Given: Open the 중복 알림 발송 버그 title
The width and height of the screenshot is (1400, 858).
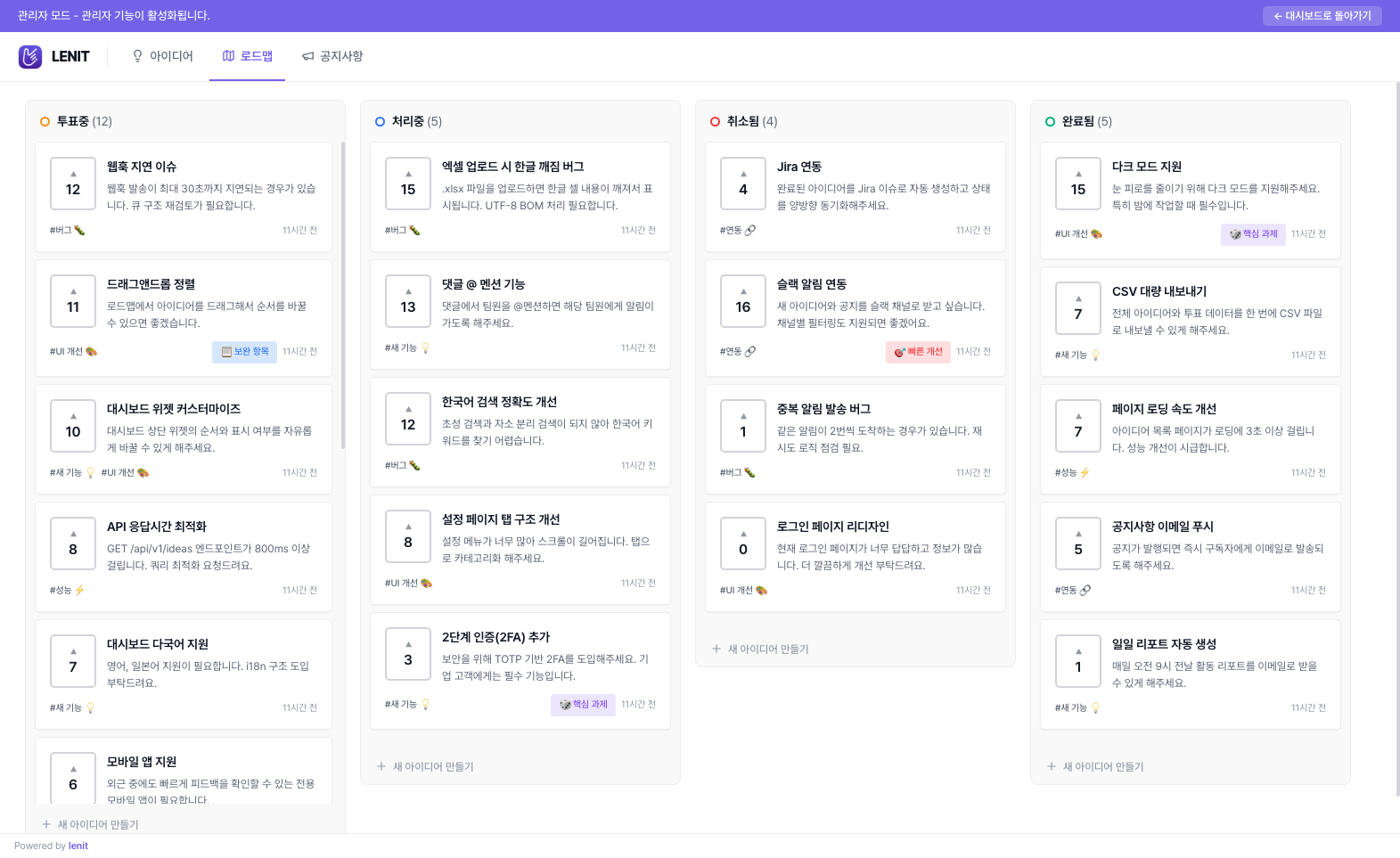Looking at the screenshot, I should (x=823, y=409).
